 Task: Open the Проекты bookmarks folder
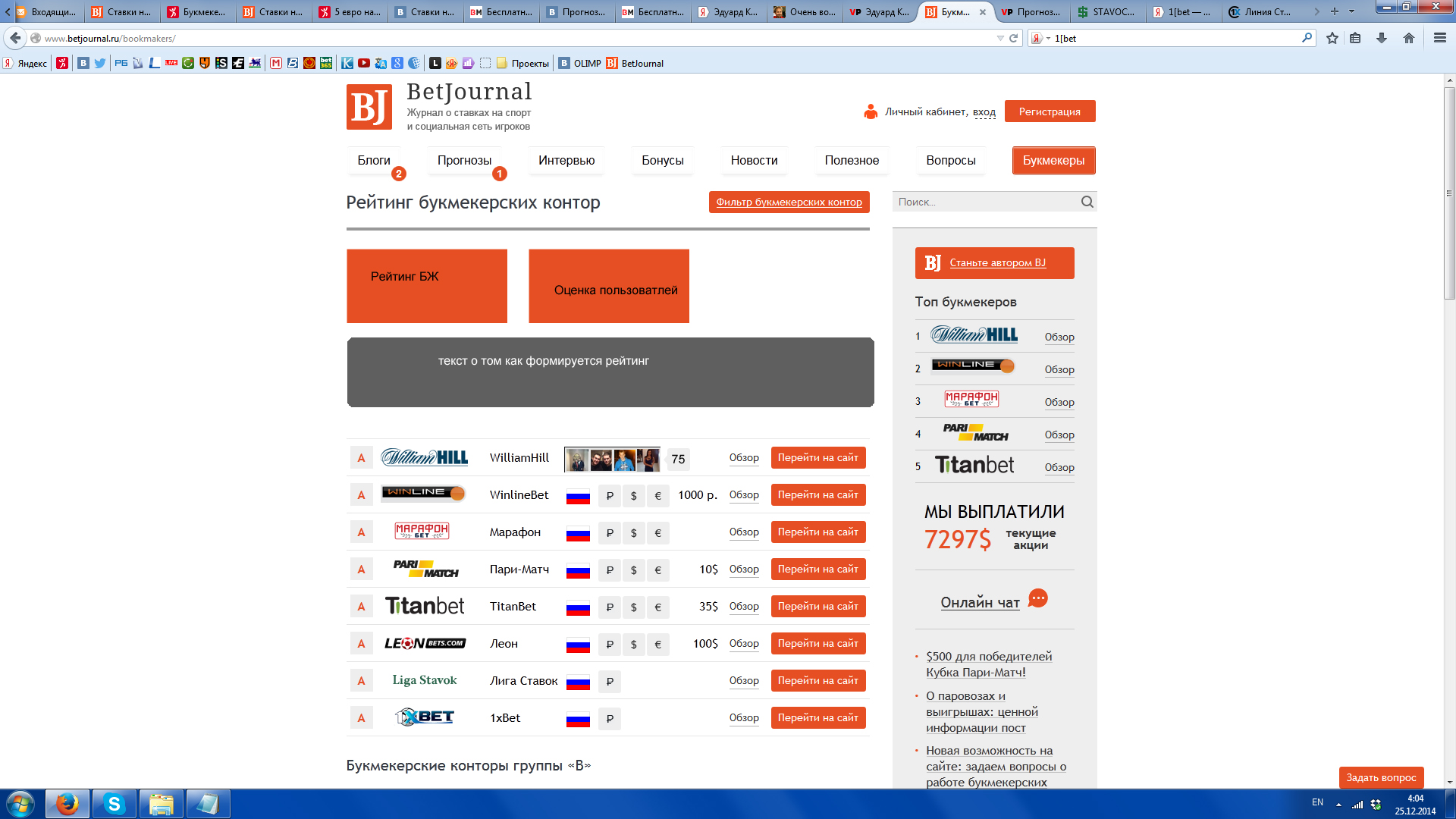point(522,63)
